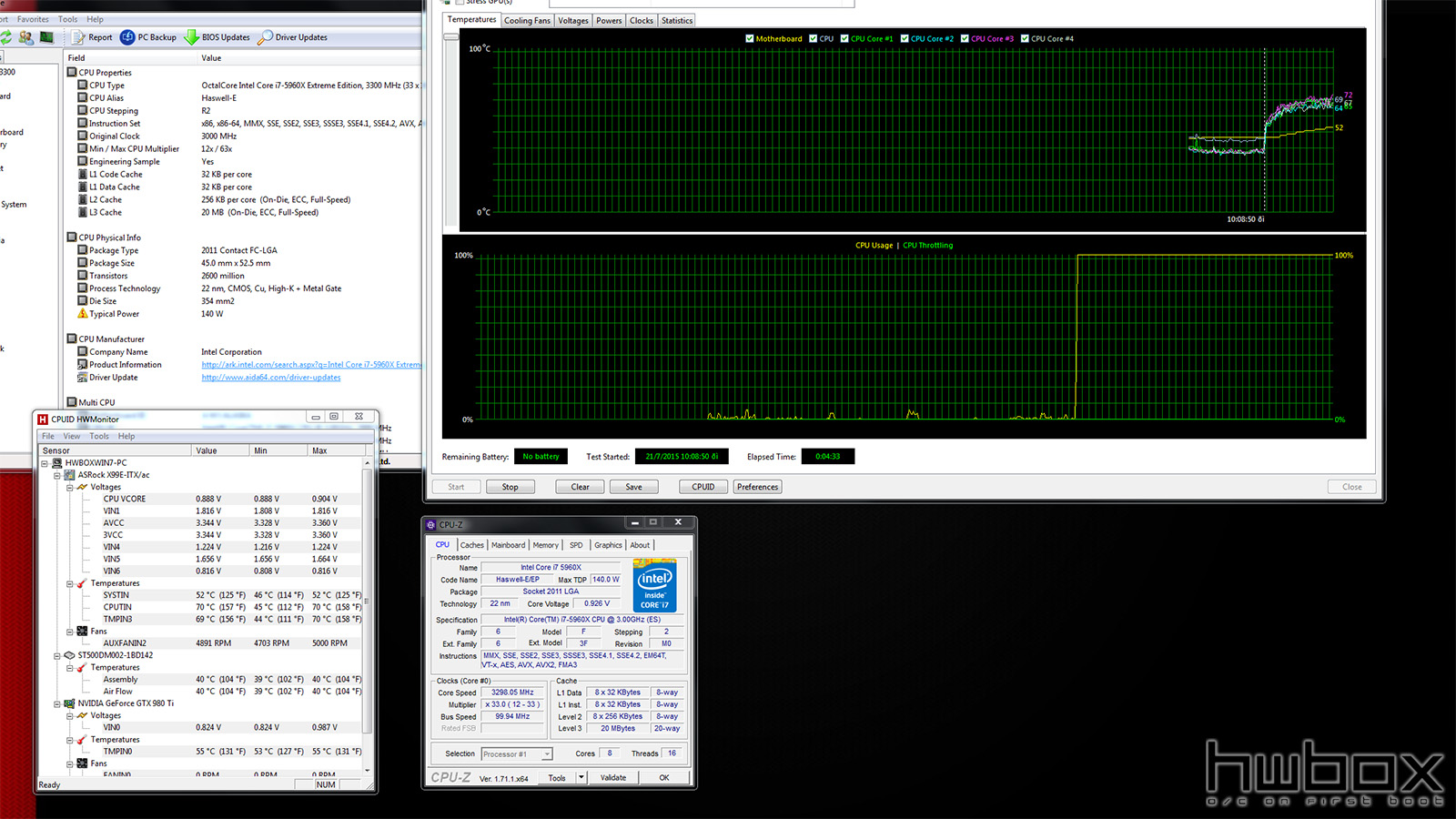Screen dimensions: 1456x819
Task: Click the Product Information row icon
Action: click(x=83, y=364)
